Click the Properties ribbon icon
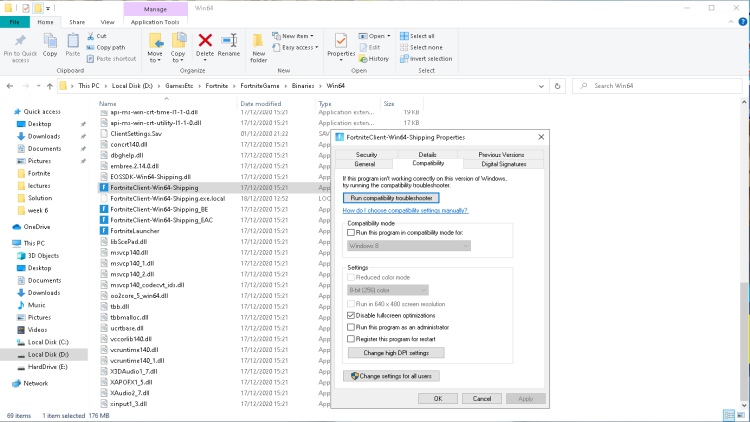The width and height of the screenshot is (750, 422). click(x=341, y=42)
